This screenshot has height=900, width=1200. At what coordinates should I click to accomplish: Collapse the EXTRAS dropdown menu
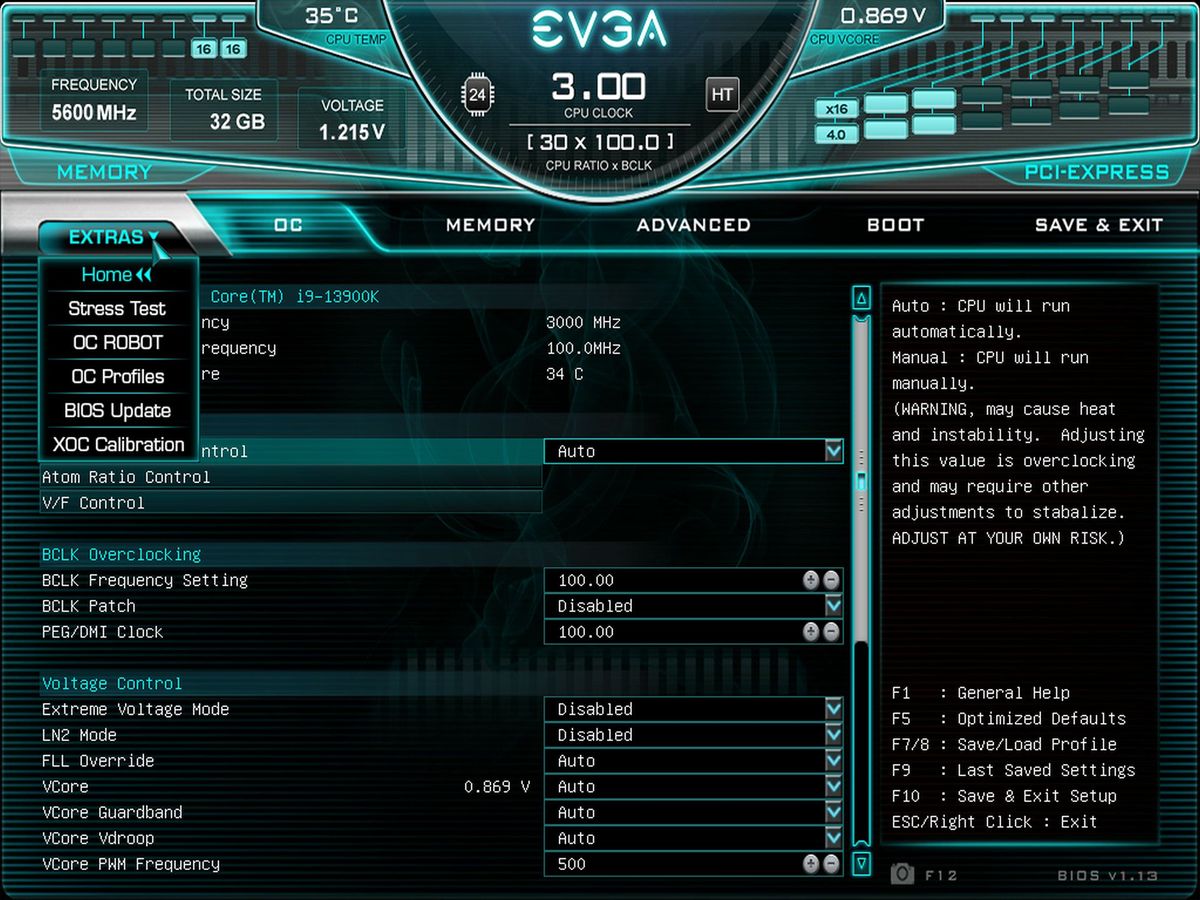coord(113,237)
